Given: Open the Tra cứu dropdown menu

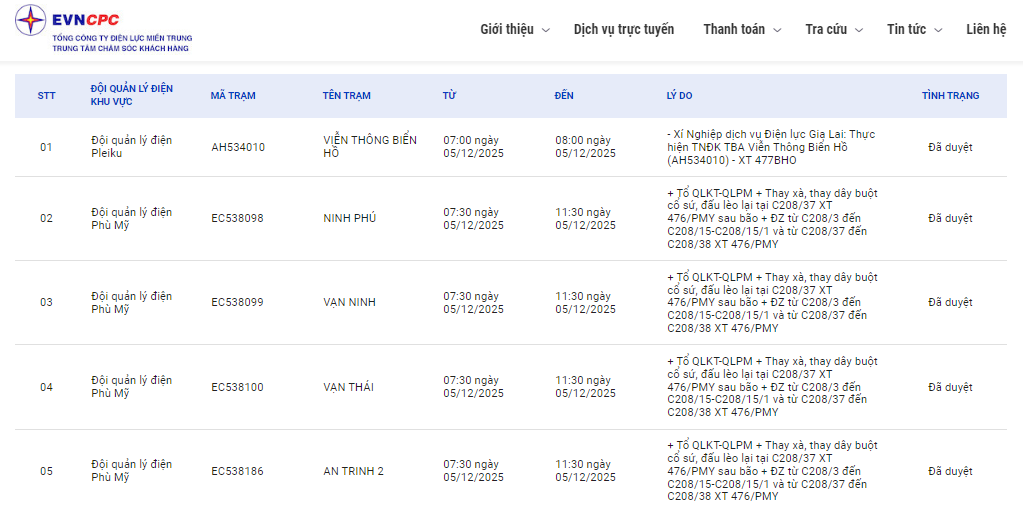Looking at the screenshot, I should point(833,29).
